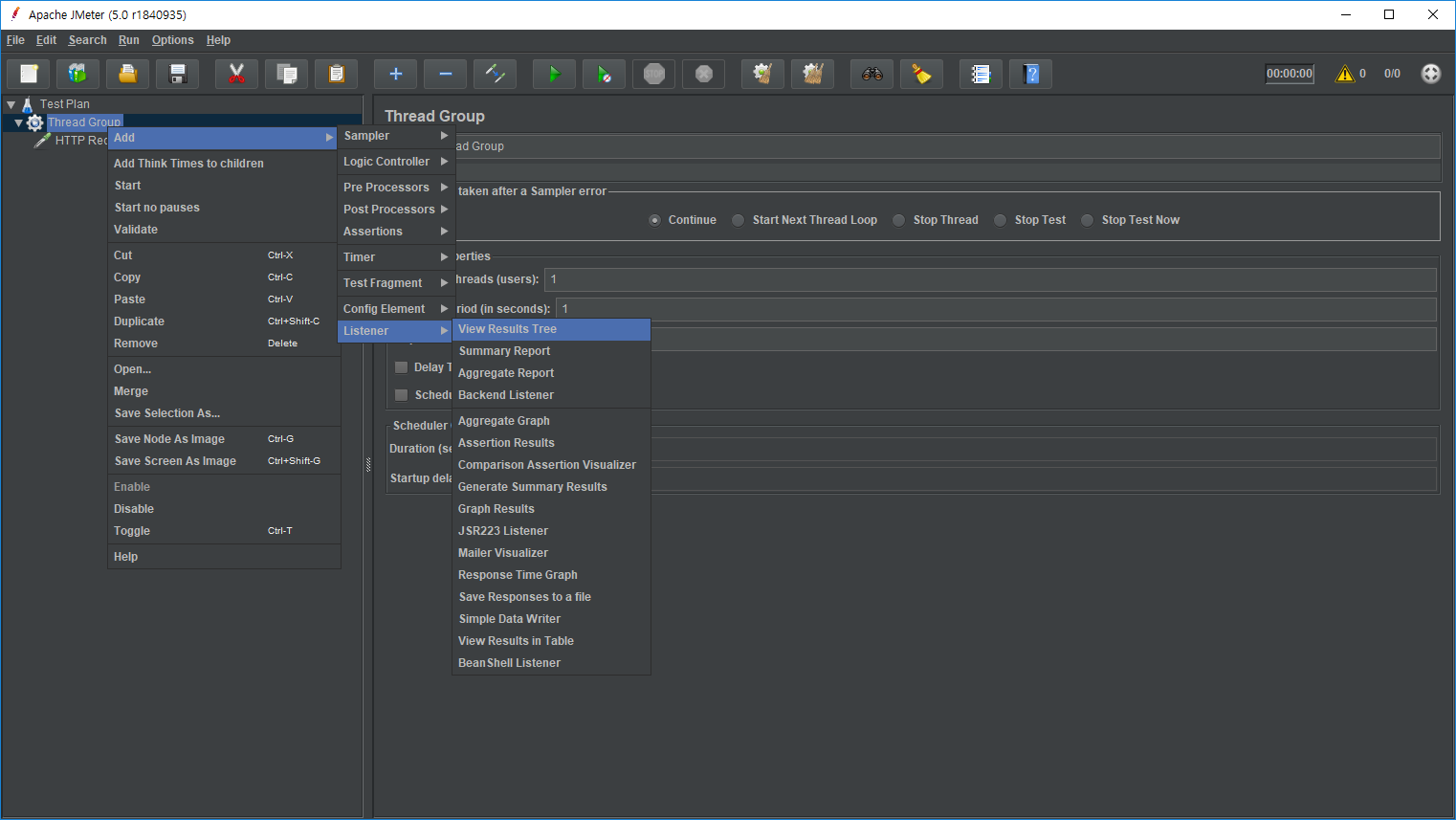Image resolution: width=1456 pixels, height=820 pixels.
Task: Choose Aggregate Report from the listener list
Action: (551, 373)
